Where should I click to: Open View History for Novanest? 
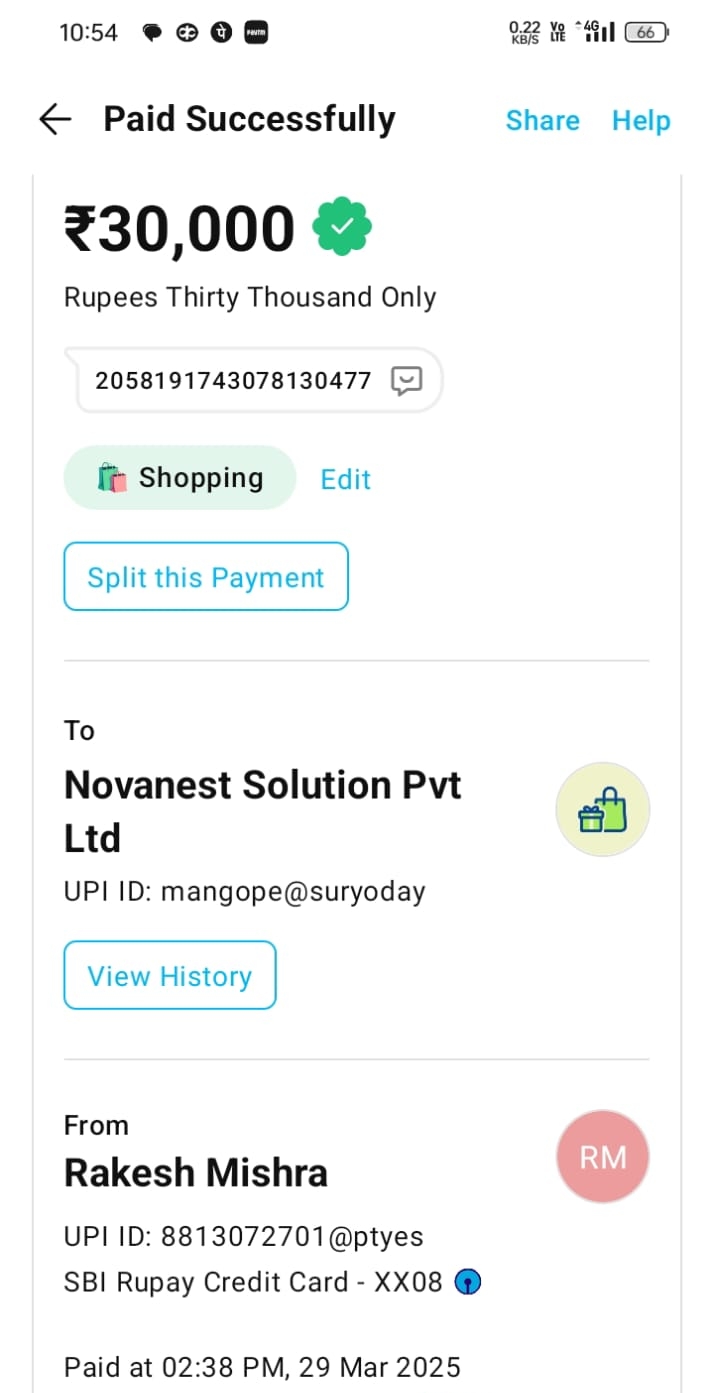coord(170,975)
